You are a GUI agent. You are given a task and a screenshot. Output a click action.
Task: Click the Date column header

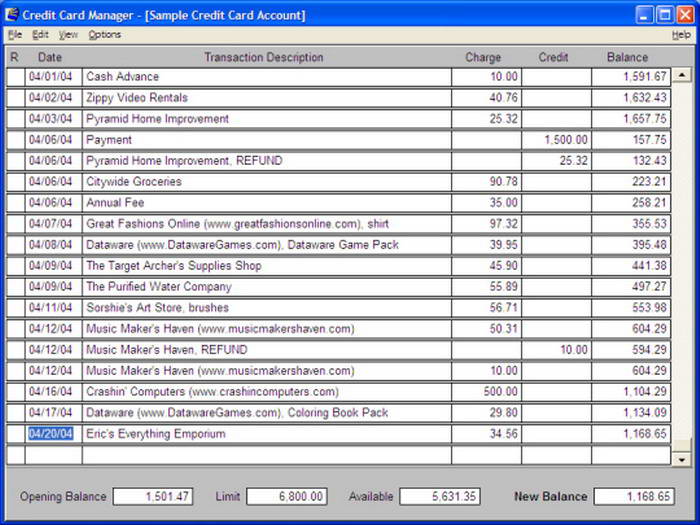click(x=50, y=57)
